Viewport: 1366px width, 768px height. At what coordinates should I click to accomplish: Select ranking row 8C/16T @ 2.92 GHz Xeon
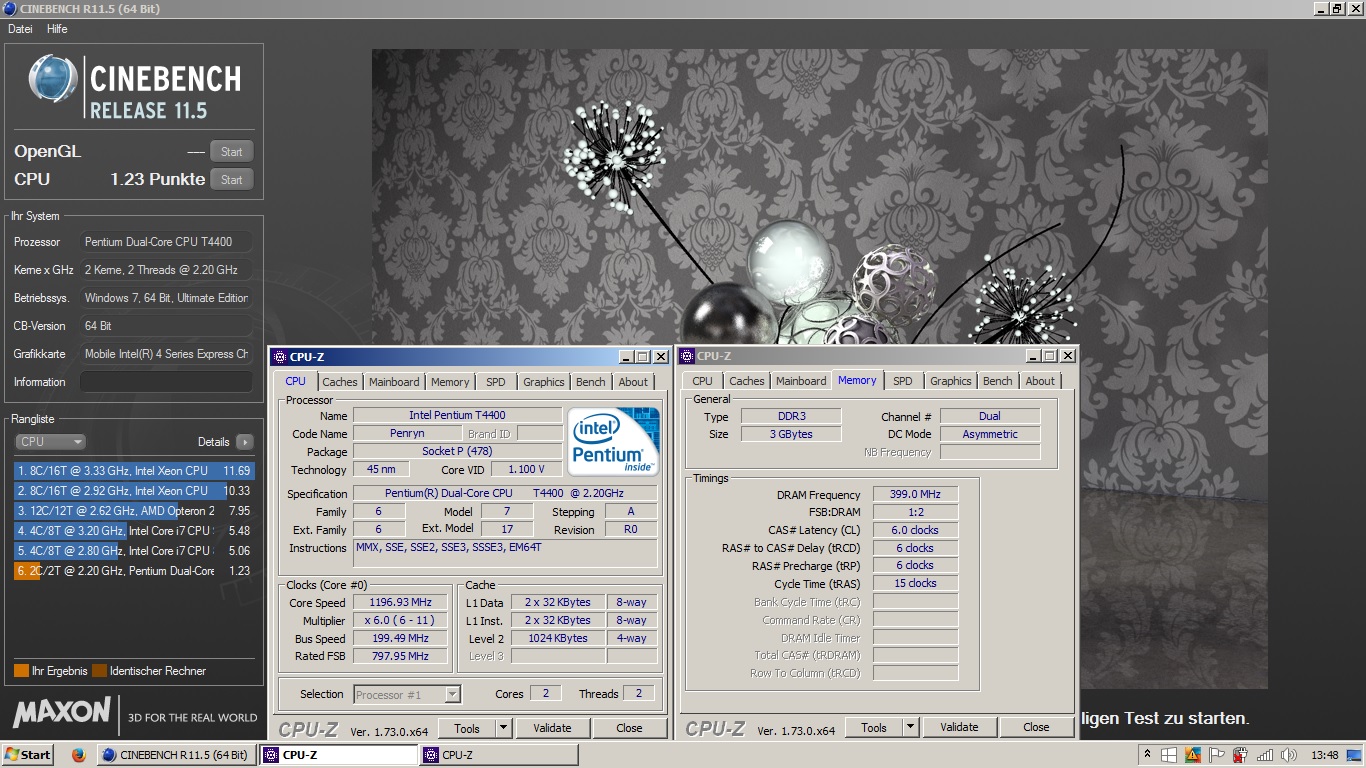point(134,491)
